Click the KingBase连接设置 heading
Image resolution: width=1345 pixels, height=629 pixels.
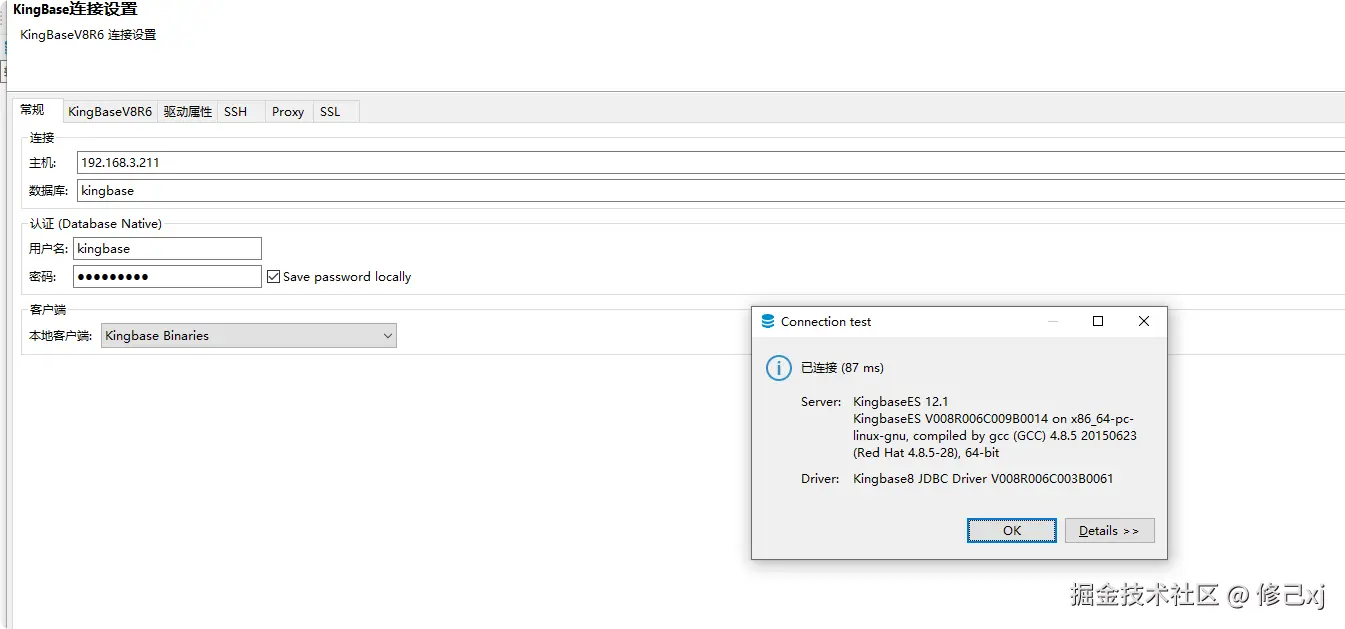[75, 9]
